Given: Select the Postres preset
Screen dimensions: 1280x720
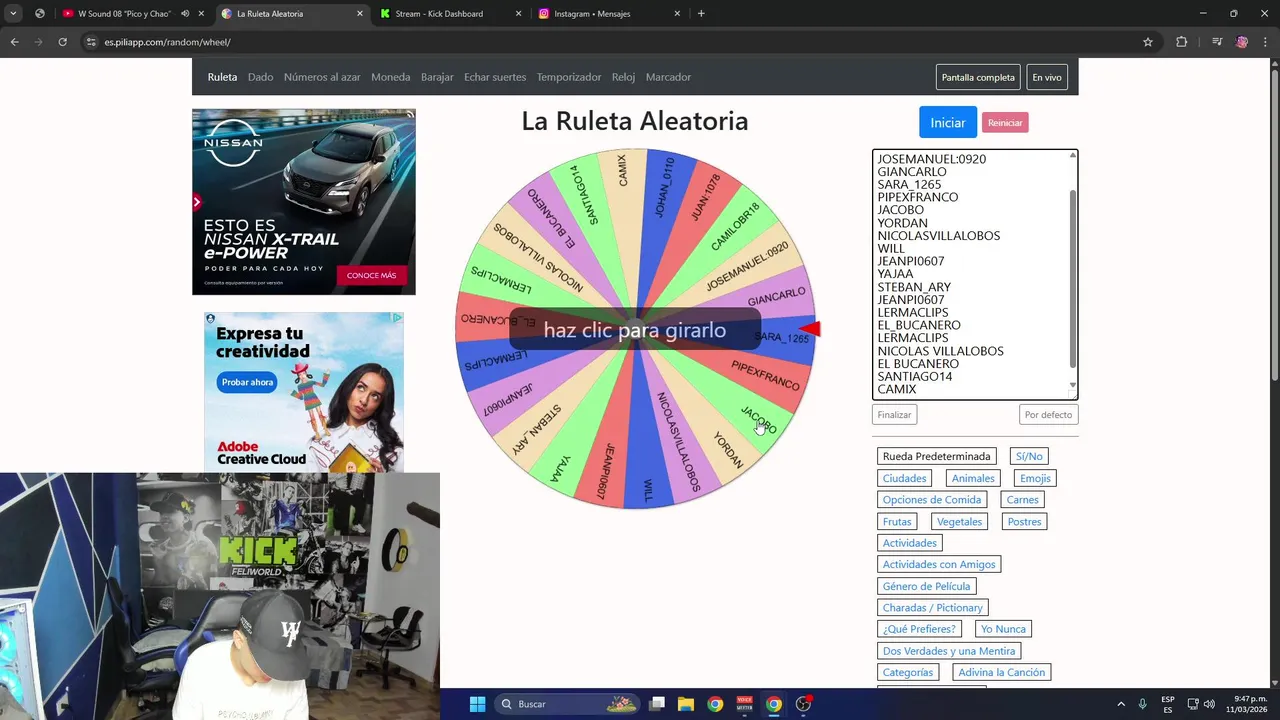Looking at the screenshot, I should (x=1024, y=522).
